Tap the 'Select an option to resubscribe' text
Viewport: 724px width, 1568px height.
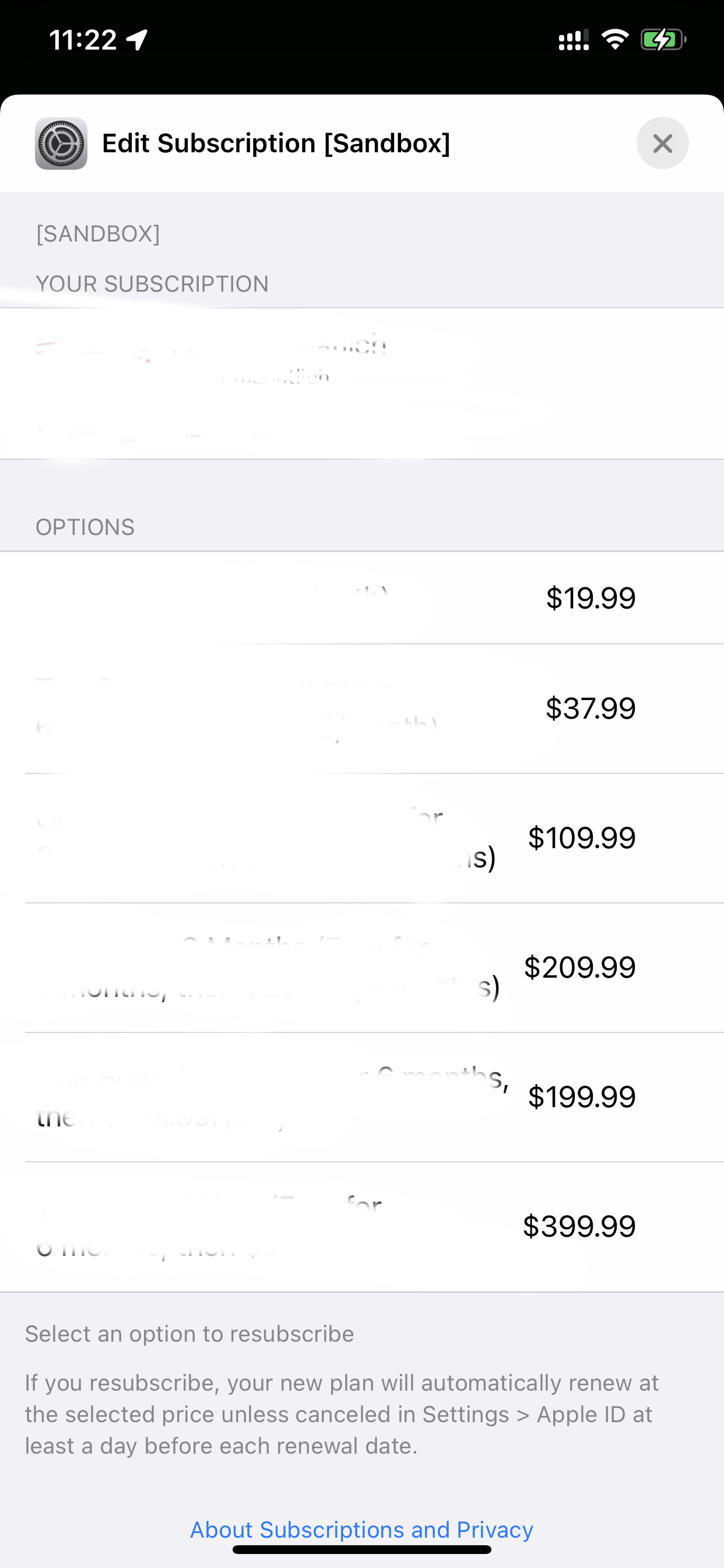[189, 1333]
